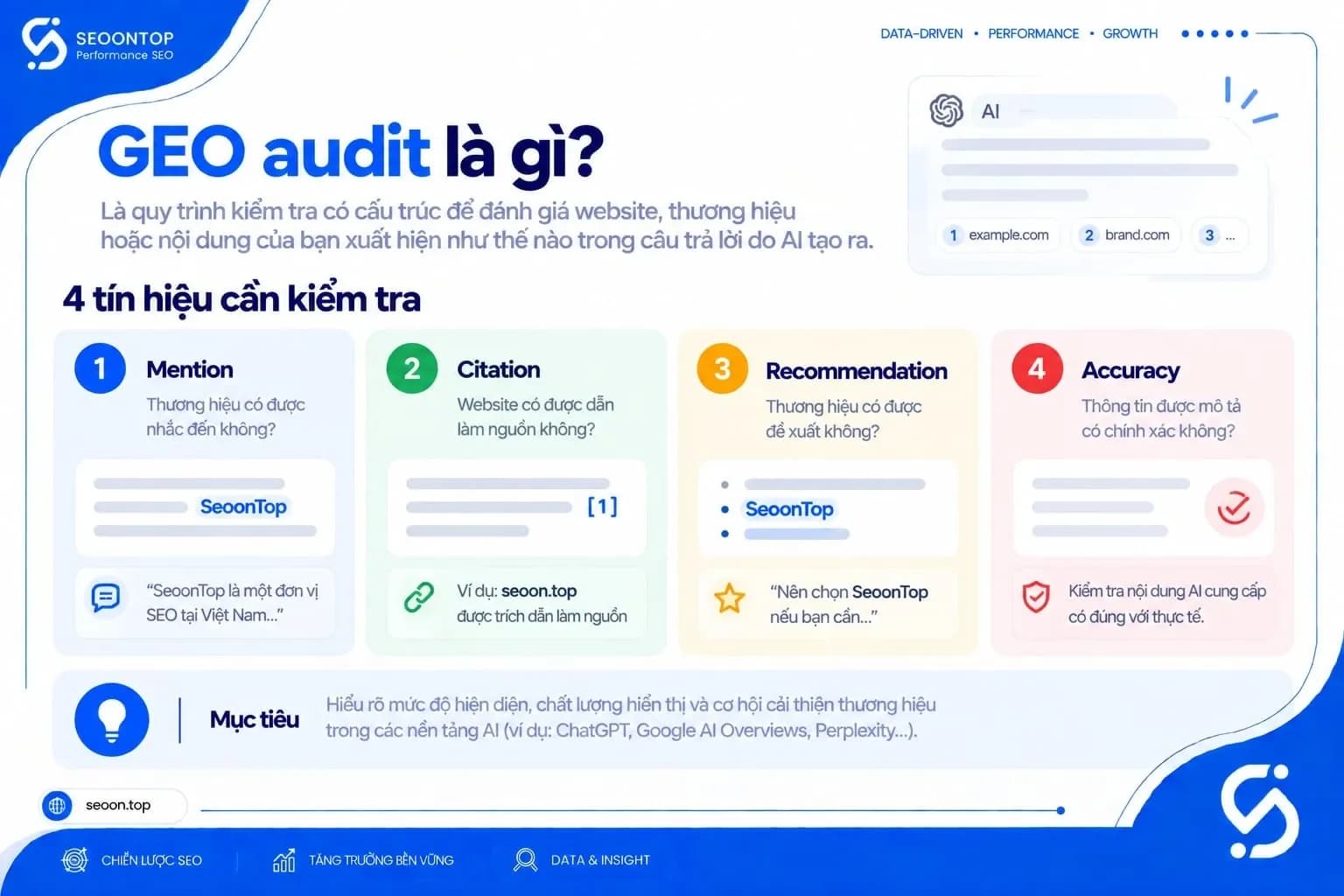Image resolution: width=1344 pixels, height=896 pixels.
Task: Click the orange number 3 circle next to Recommendation
Action: pos(722,368)
